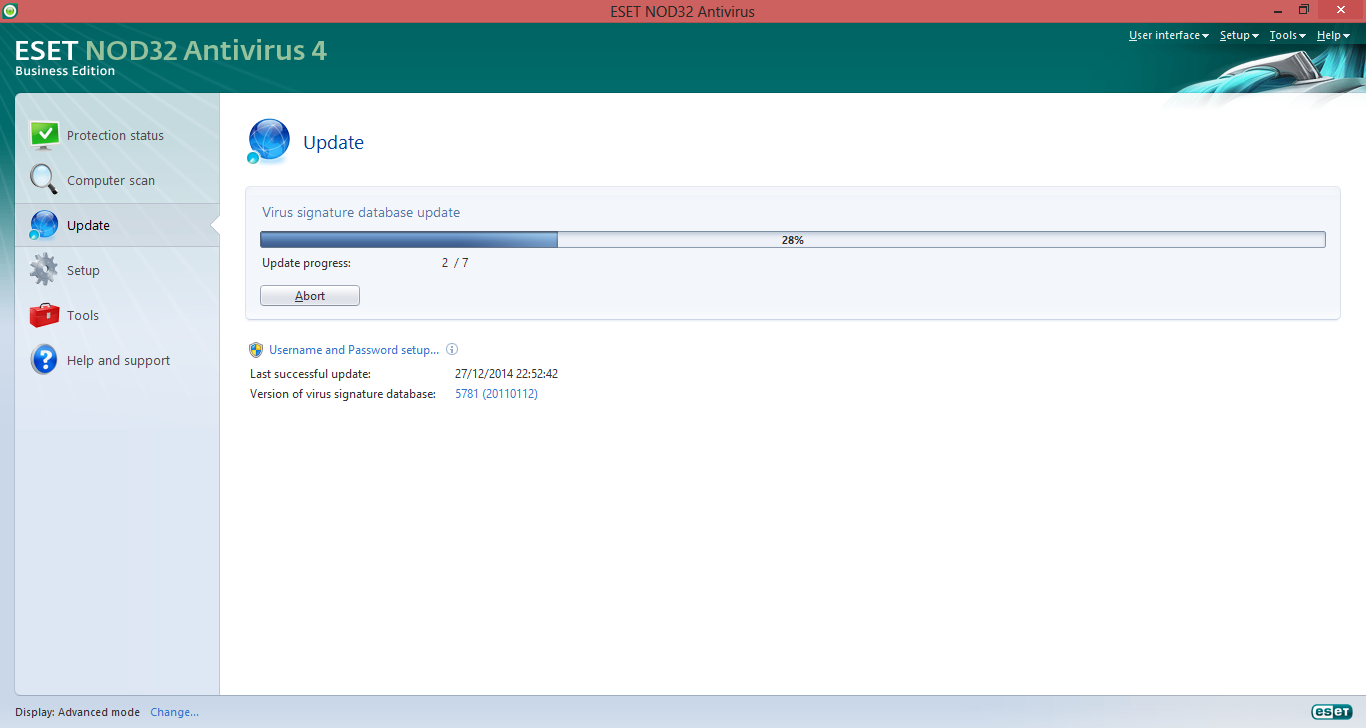
Task: Click the large Update globe header icon
Action: coord(269,141)
